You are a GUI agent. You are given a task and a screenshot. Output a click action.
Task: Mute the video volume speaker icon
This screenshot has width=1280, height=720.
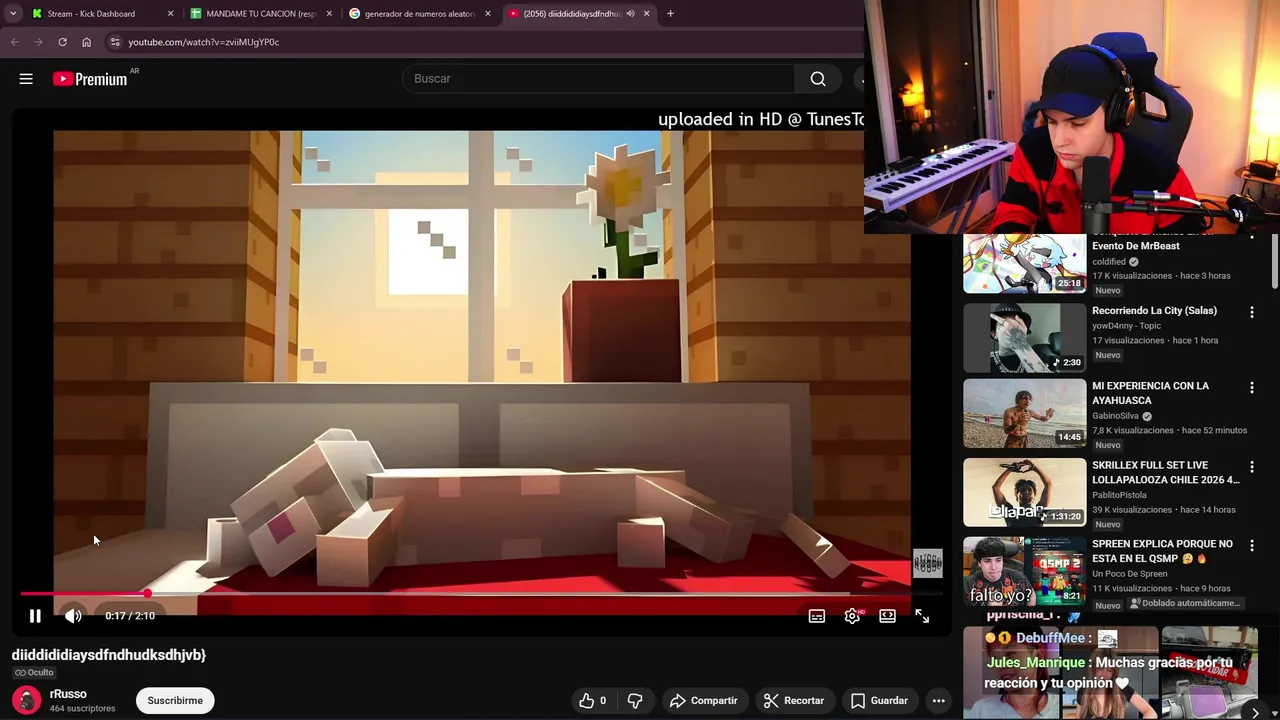point(73,616)
